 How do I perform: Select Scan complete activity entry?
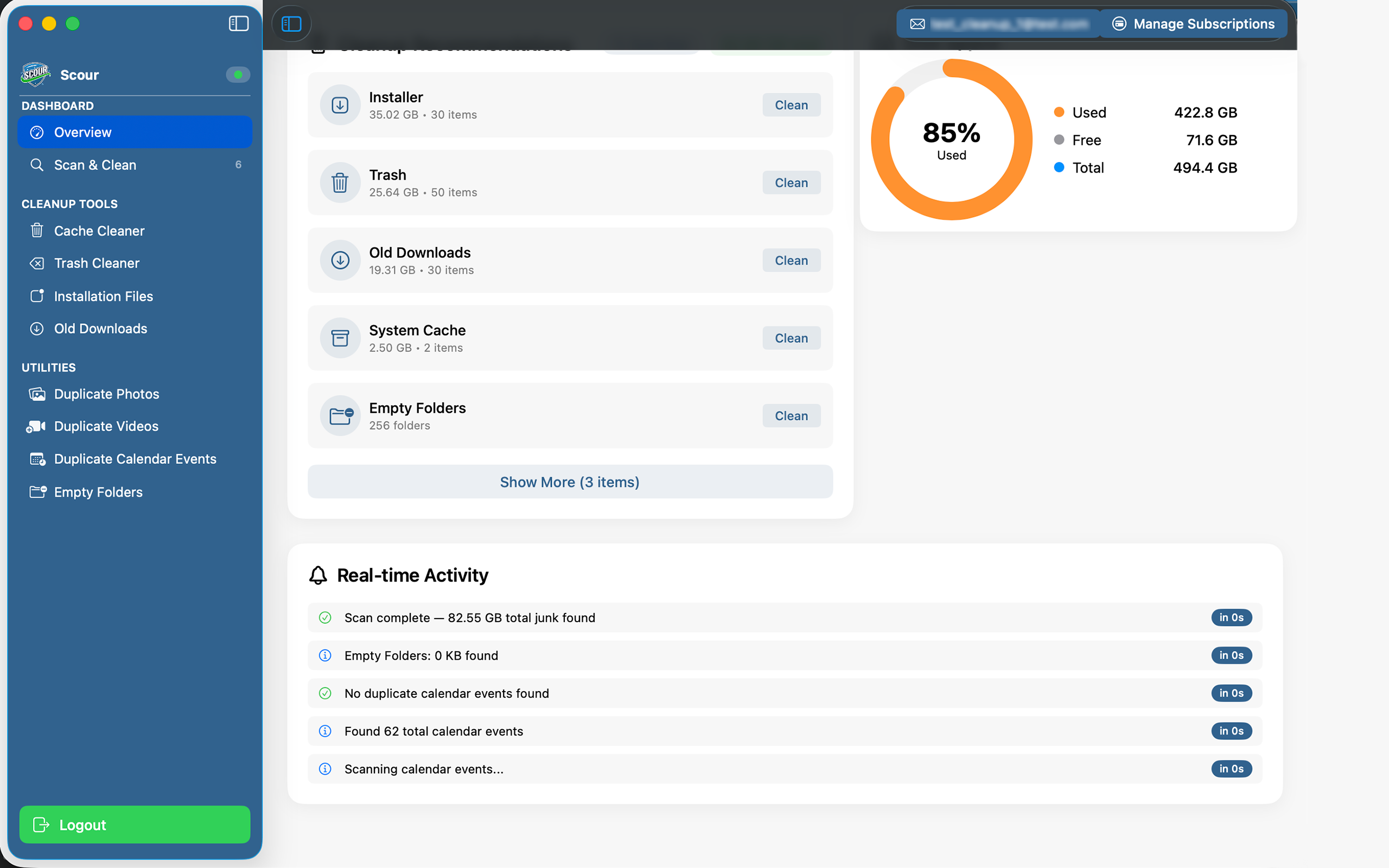point(785,617)
